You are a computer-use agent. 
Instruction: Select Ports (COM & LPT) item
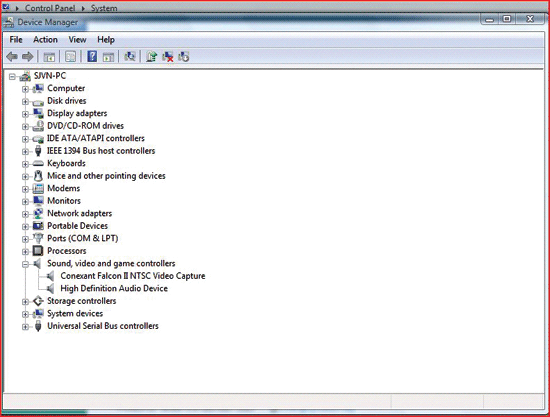pyautogui.click(x=82, y=238)
